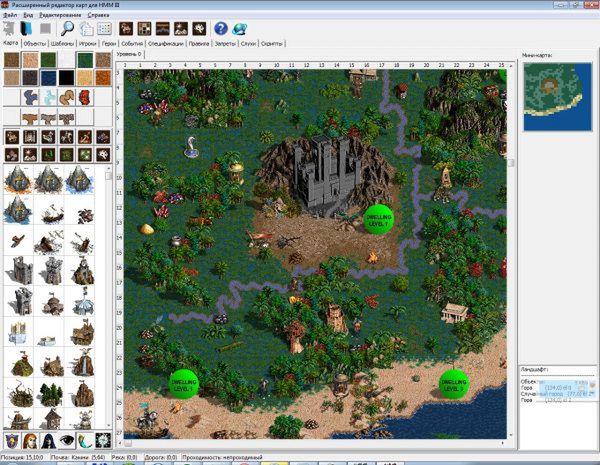Click the blue question mark help icon

[x=221, y=28]
